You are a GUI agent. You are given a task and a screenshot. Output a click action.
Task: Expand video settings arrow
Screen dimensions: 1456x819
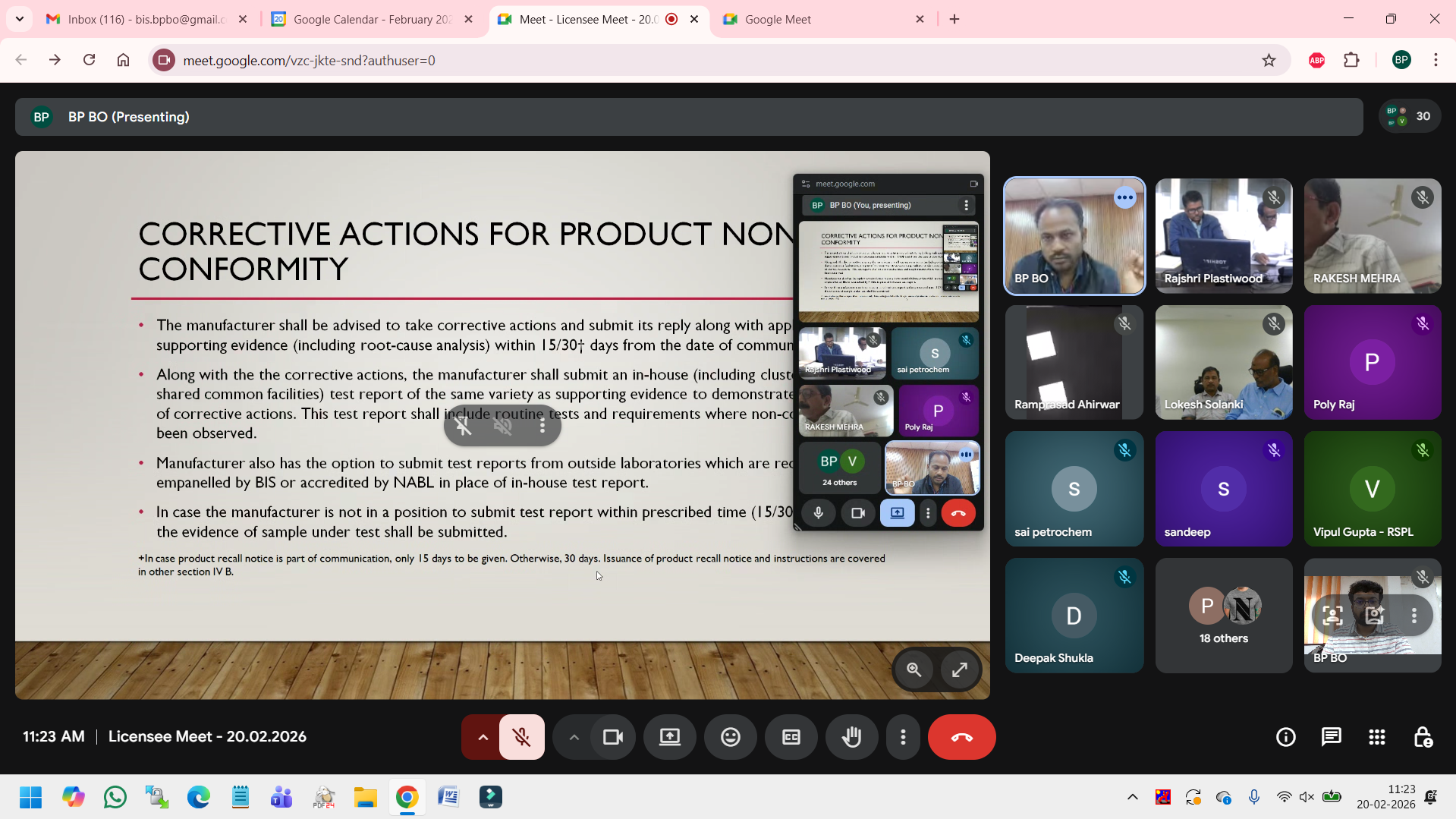pos(574,737)
